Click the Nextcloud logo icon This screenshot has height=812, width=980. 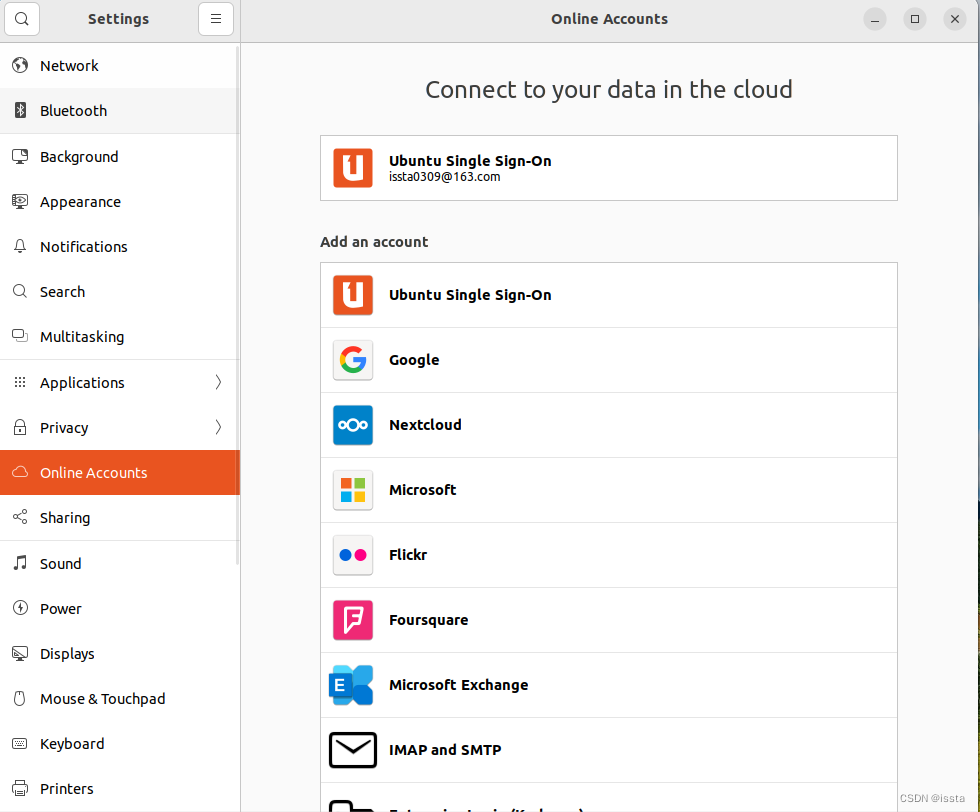353,425
